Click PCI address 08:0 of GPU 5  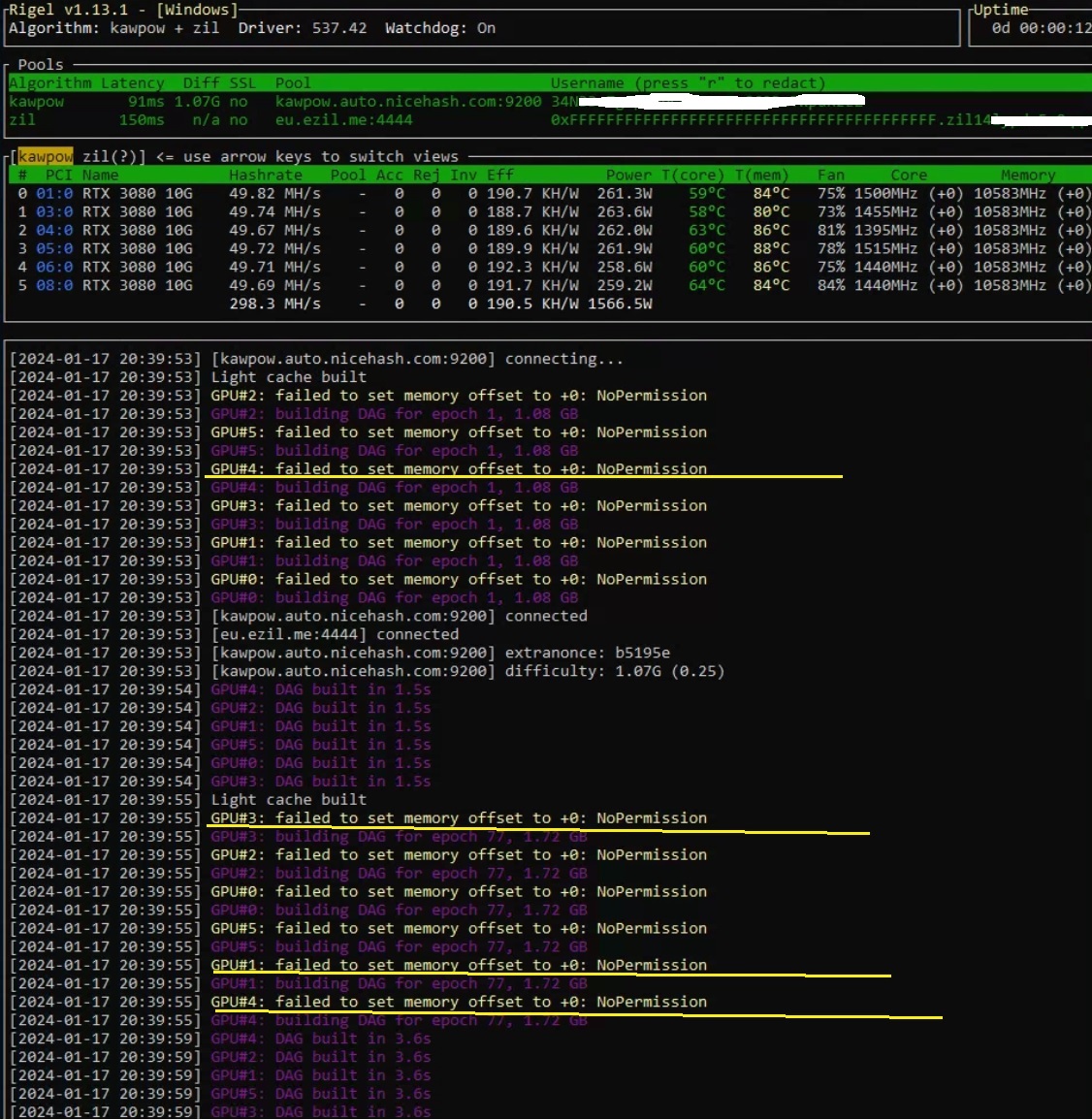[x=54, y=286]
